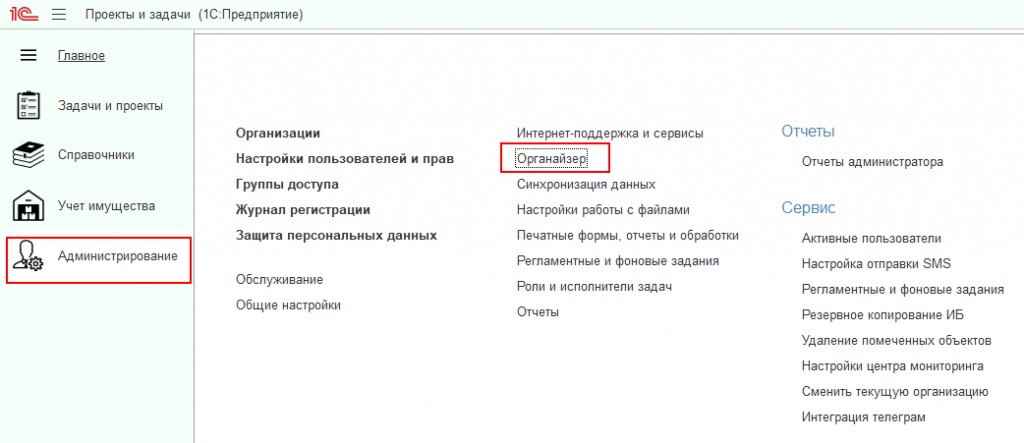Screen dimensions: 1024x443
Task: Open Общие настройки
Action: click(289, 305)
